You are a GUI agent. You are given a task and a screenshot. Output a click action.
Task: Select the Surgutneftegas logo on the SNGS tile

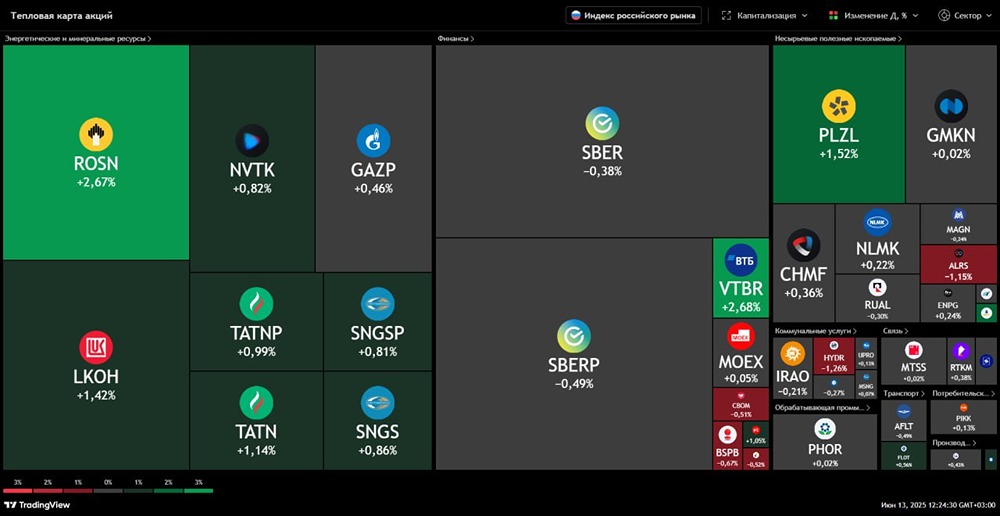pyautogui.click(x=378, y=403)
